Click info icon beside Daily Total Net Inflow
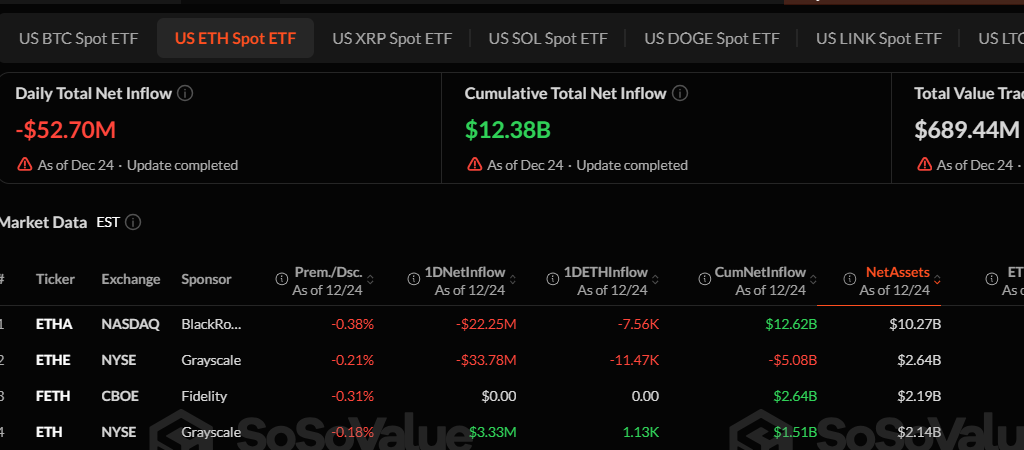The image size is (1024, 450). [185, 93]
